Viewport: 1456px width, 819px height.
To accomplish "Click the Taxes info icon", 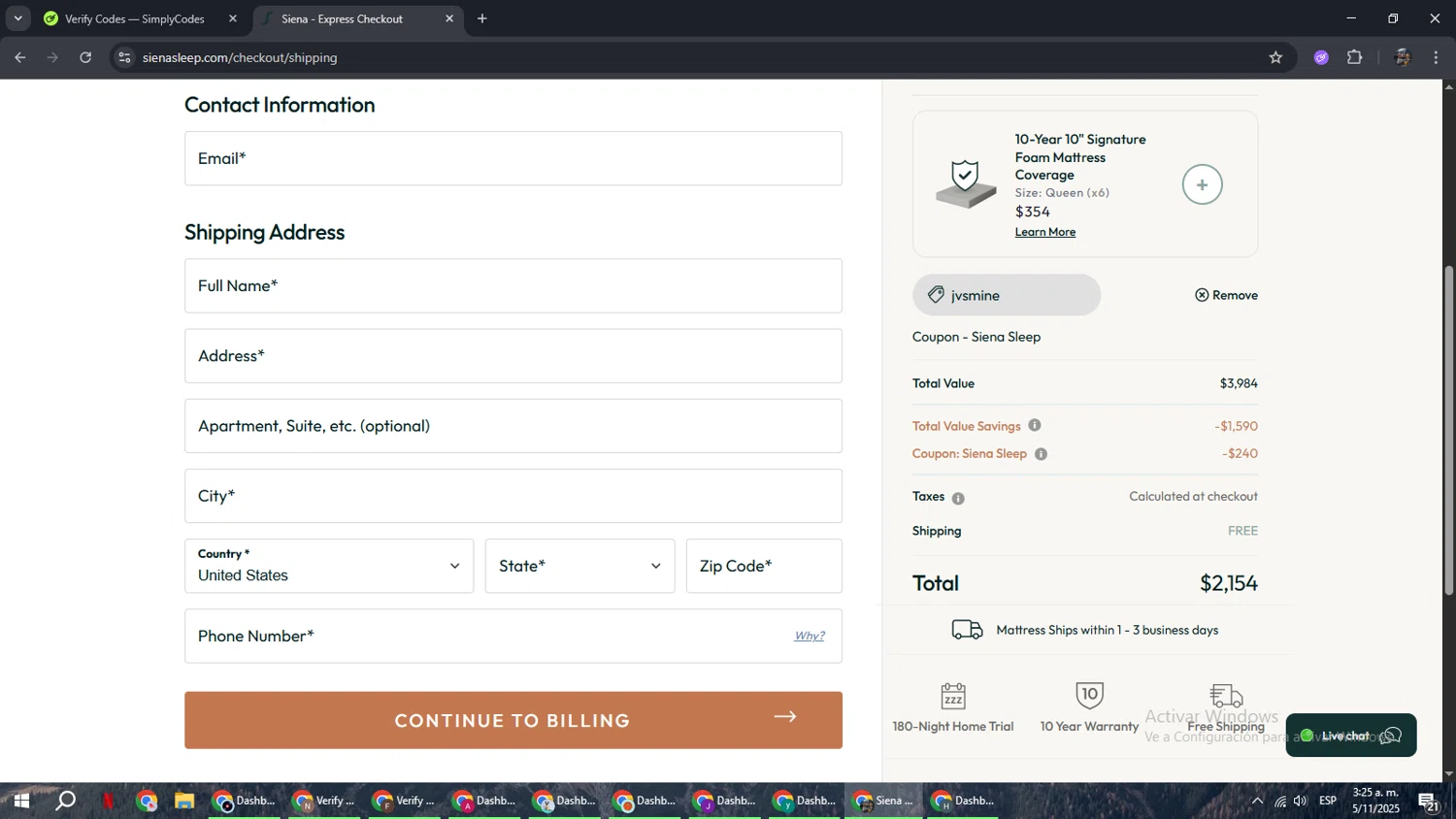I will [x=958, y=499].
